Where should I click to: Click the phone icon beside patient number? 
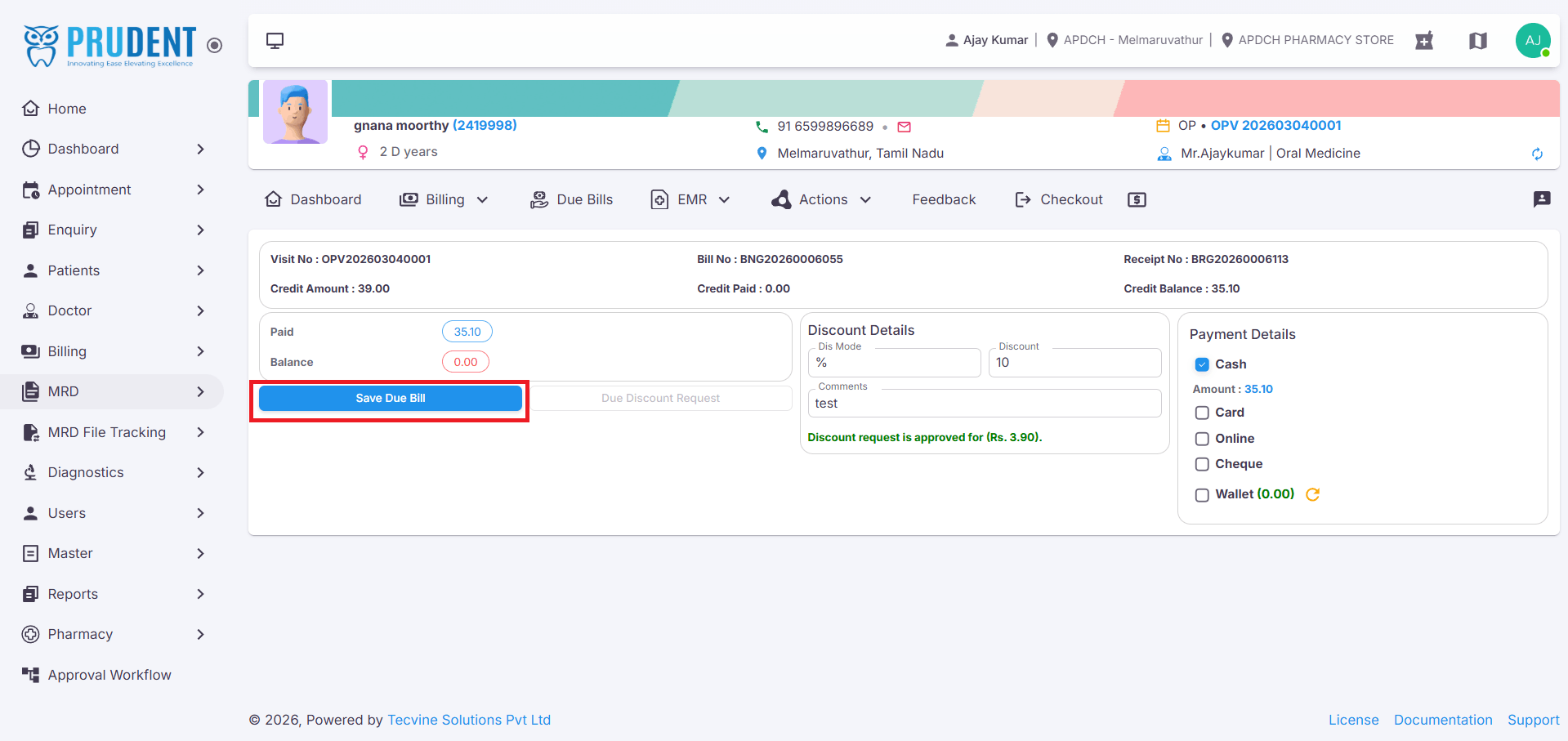tap(762, 127)
